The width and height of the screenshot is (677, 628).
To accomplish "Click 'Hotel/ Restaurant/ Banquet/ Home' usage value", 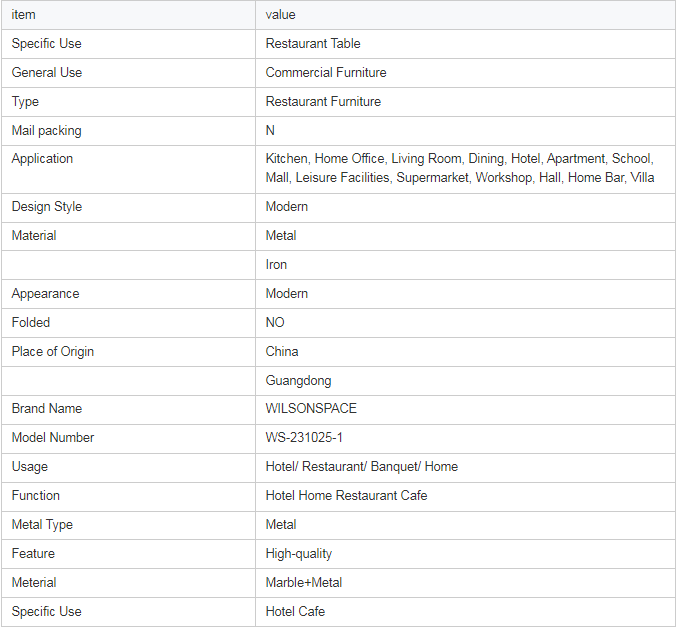I will (362, 467).
